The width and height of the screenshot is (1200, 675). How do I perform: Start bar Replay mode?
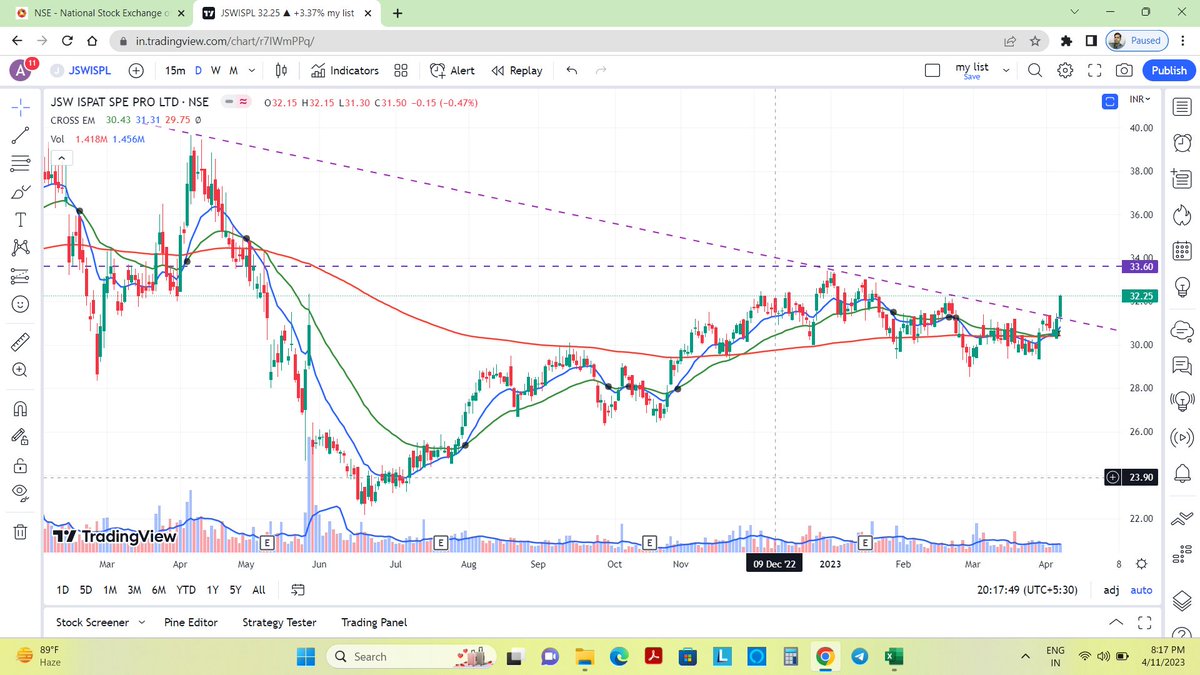pyautogui.click(x=517, y=71)
